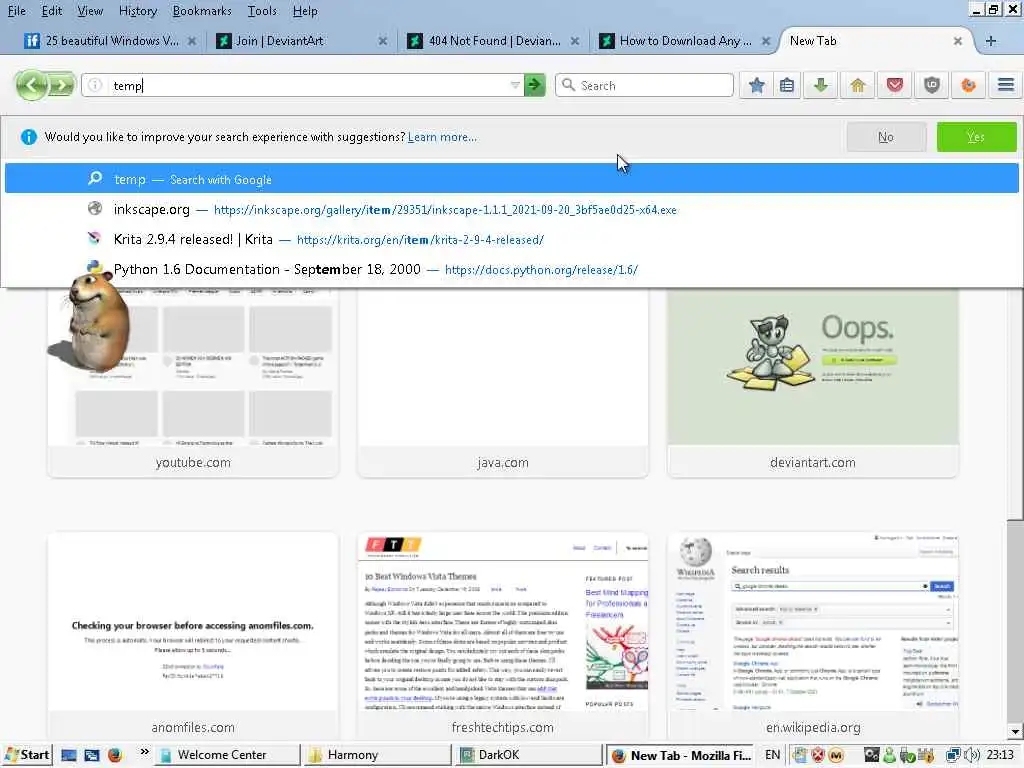
Task: Select temp — Search with Google suggestion
Action: pos(511,178)
